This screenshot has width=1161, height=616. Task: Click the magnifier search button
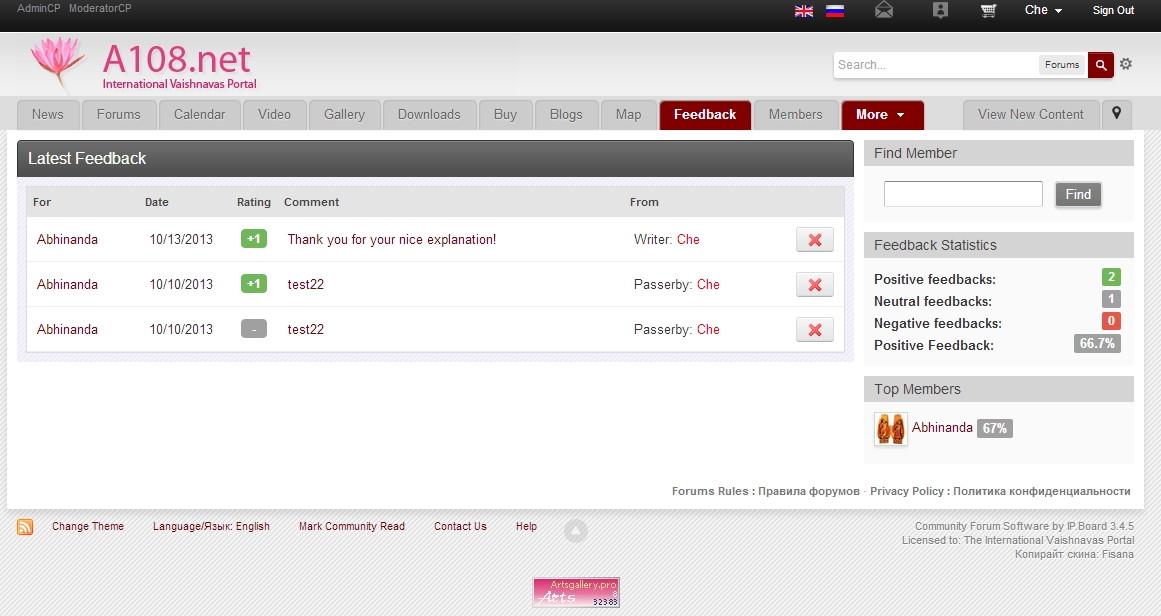tap(1100, 65)
